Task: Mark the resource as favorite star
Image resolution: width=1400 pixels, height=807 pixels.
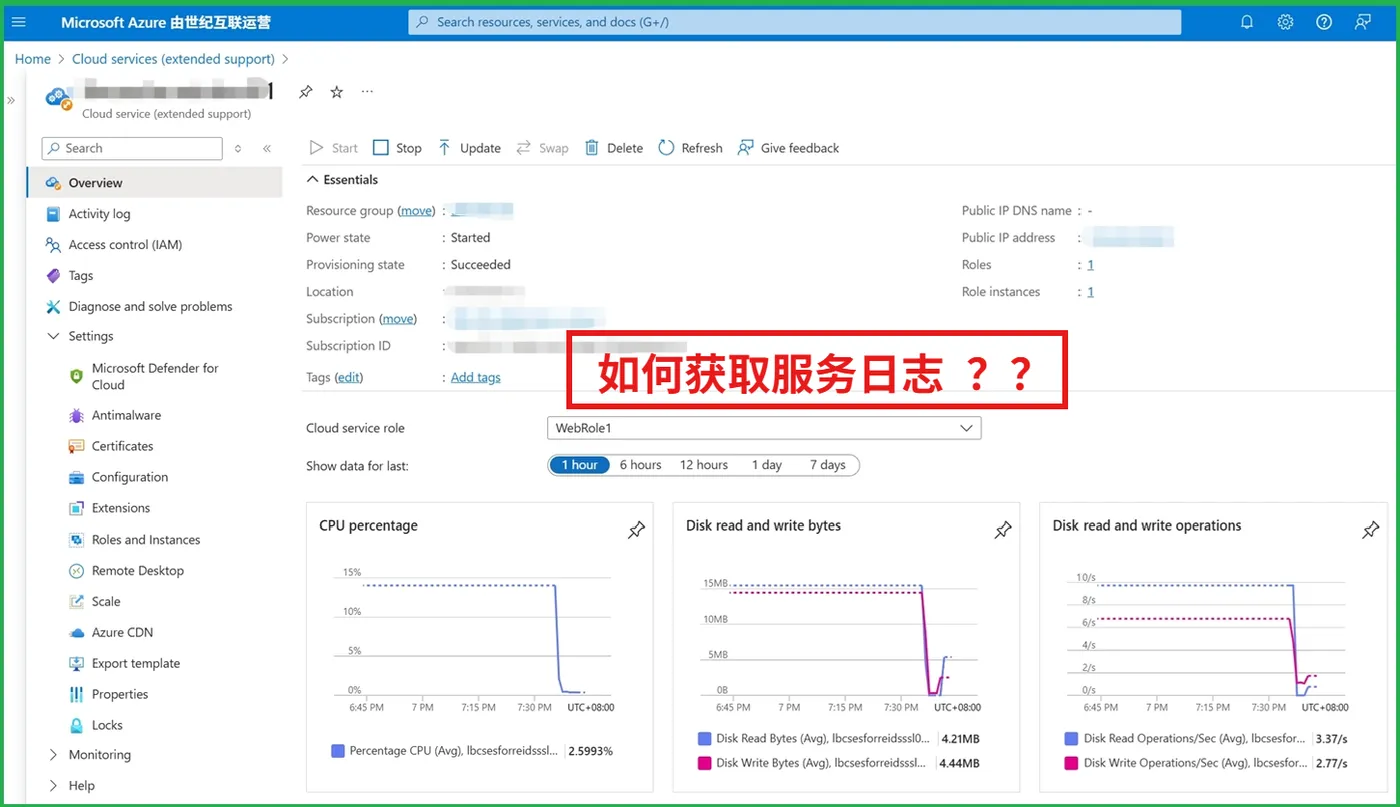Action: (x=337, y=92)
